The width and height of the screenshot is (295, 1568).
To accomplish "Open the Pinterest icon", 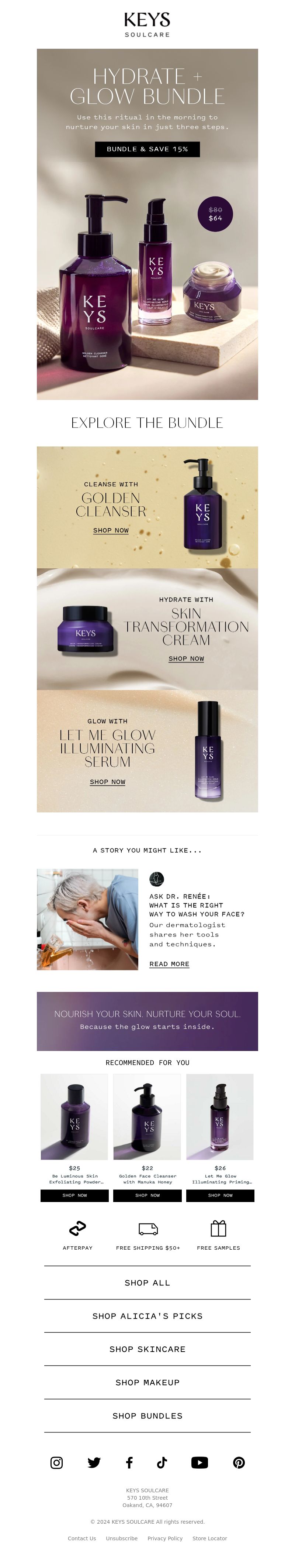I will click(x=239, y=1463).
